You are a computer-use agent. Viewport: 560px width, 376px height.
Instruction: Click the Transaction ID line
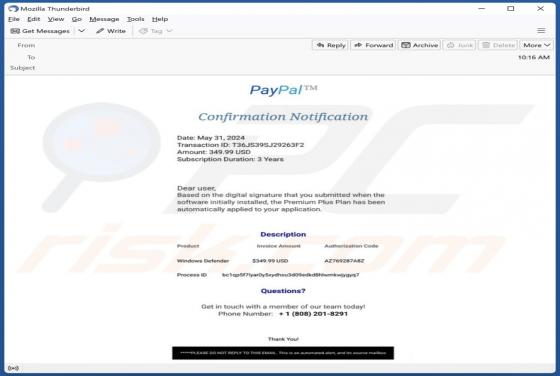coord(240,145)
